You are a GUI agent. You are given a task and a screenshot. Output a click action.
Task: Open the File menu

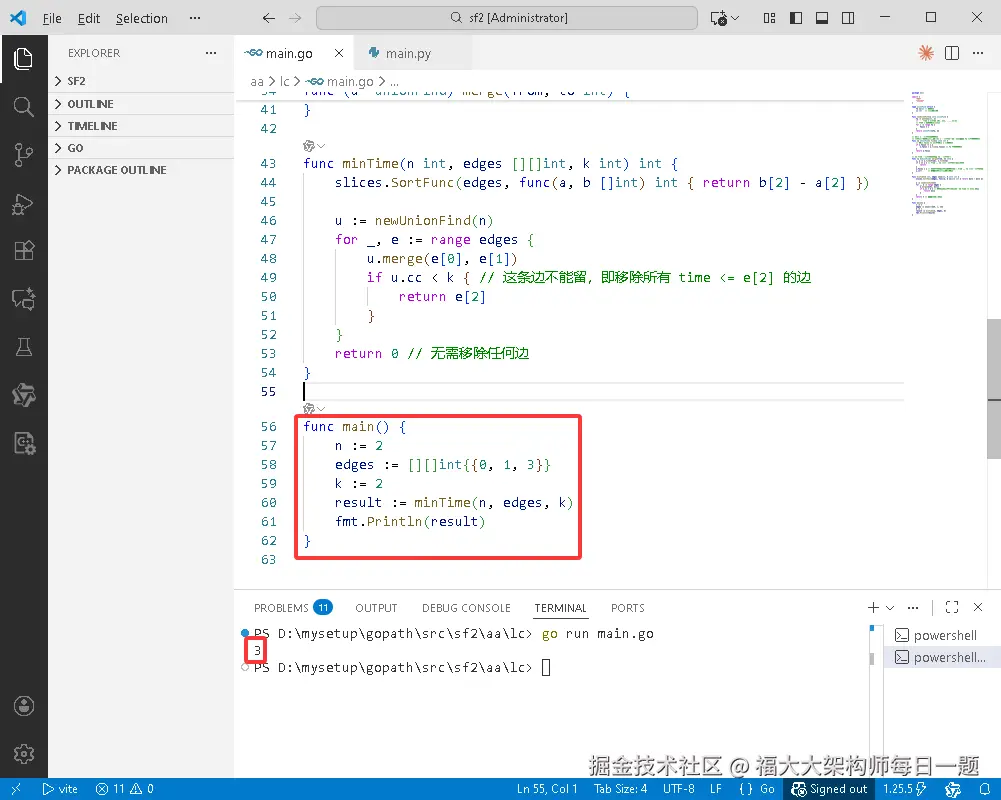click(x=52, y=19)
